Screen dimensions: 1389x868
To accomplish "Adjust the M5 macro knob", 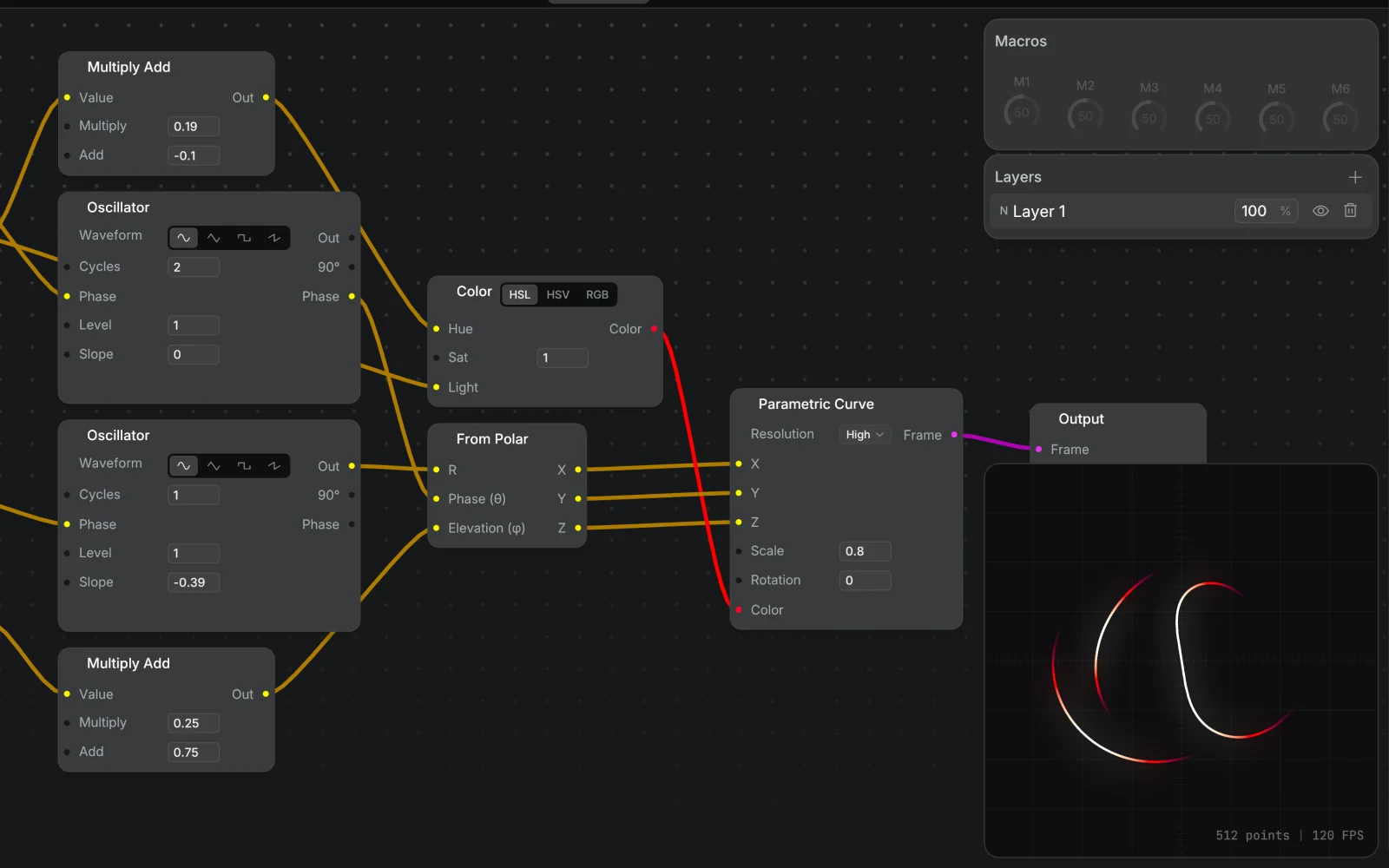I will (x=1276, y=119).
